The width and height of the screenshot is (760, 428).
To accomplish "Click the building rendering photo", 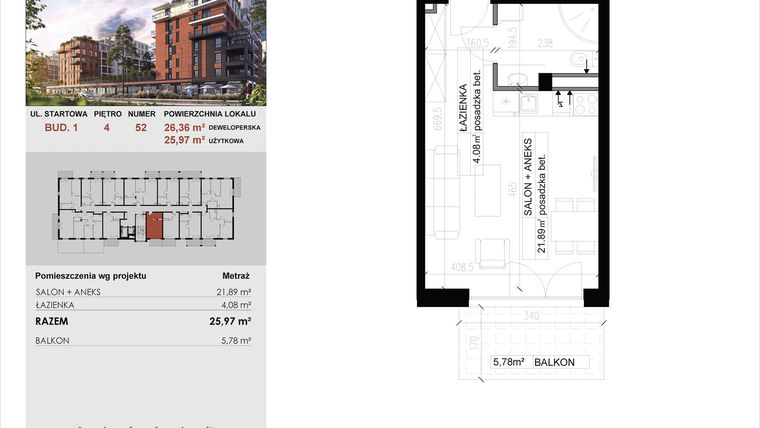I will click(146, 52).
